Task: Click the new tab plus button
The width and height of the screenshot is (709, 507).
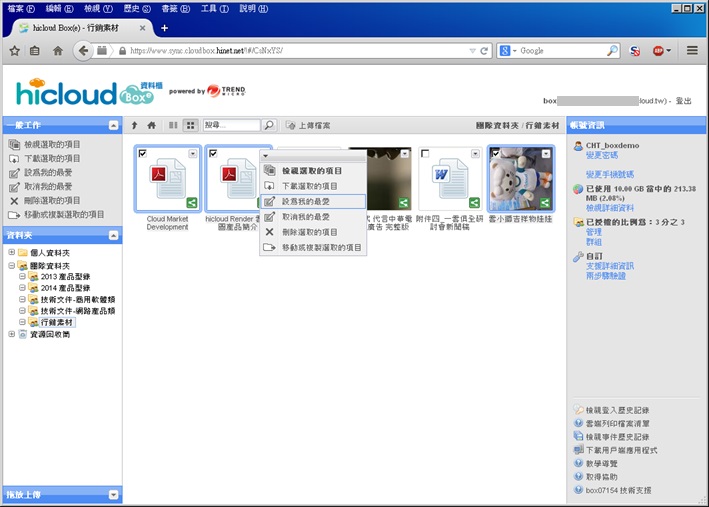Action: 165,28
